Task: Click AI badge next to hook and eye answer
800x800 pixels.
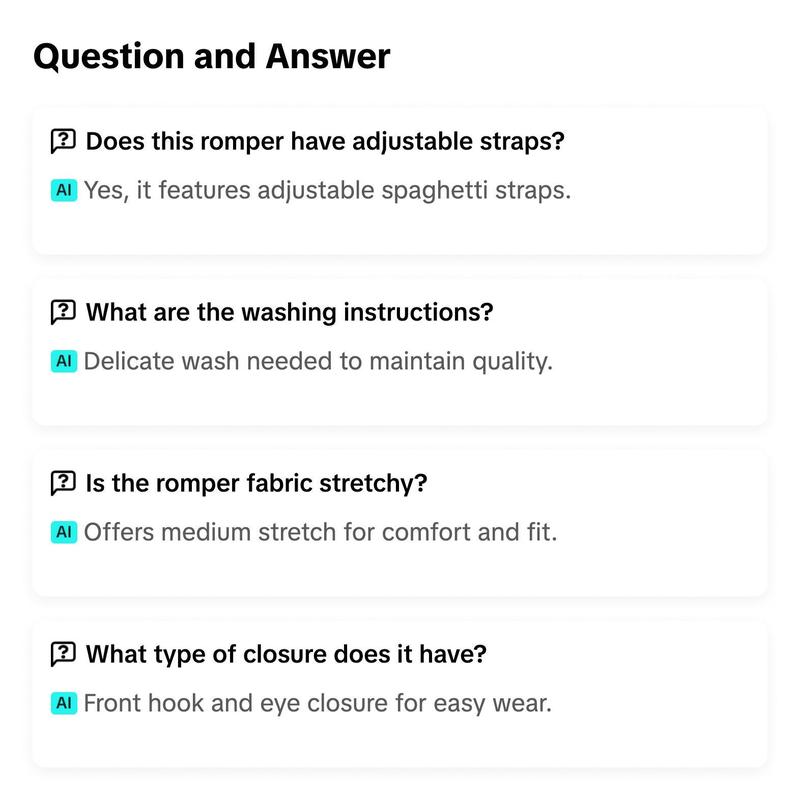Action: coord(64,703)
